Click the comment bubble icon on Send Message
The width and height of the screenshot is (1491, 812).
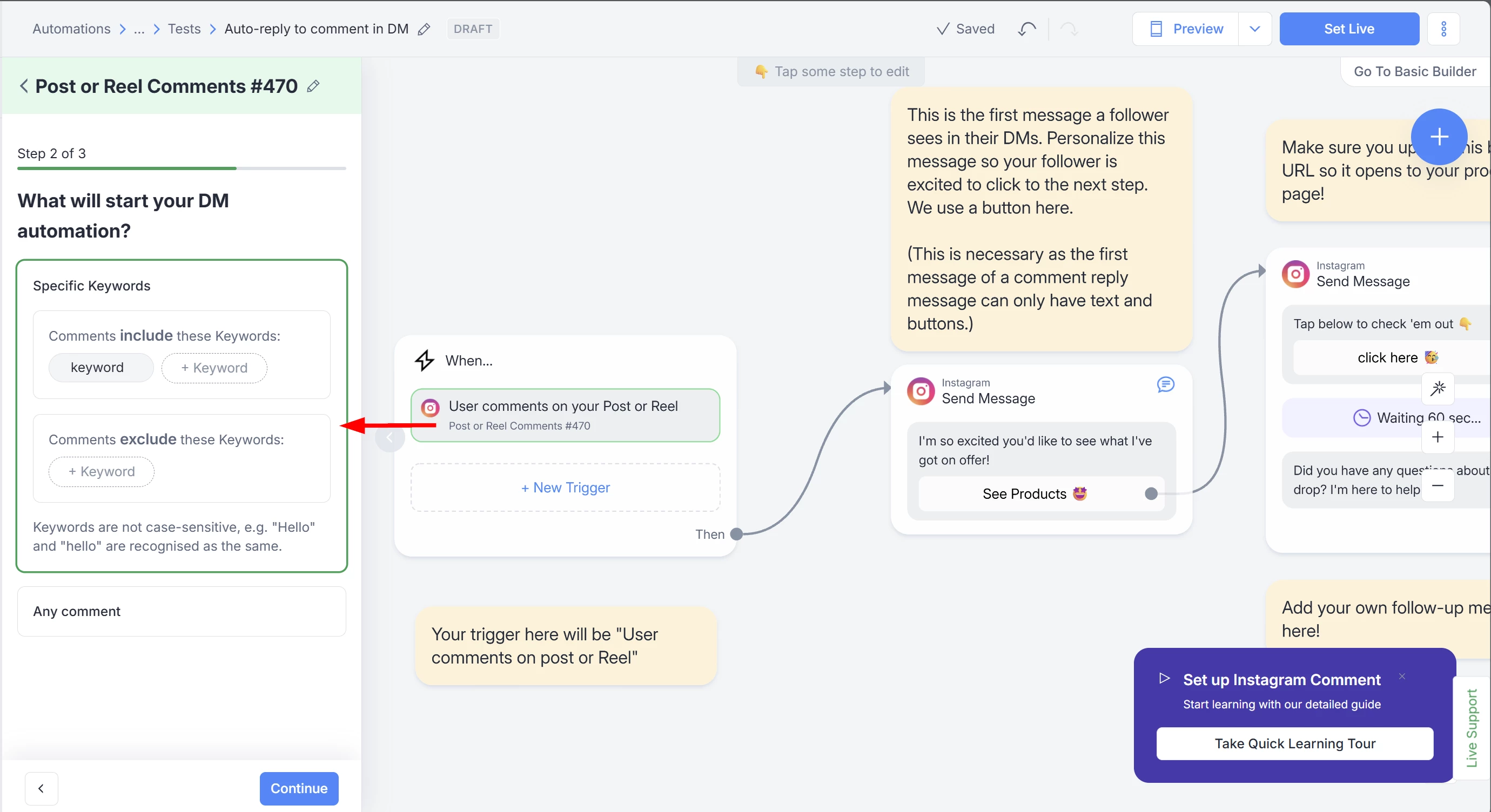coord(1165,384)
